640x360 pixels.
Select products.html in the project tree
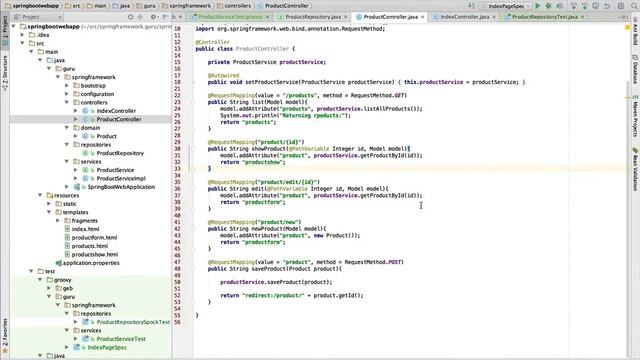click(x=90, y=246)
